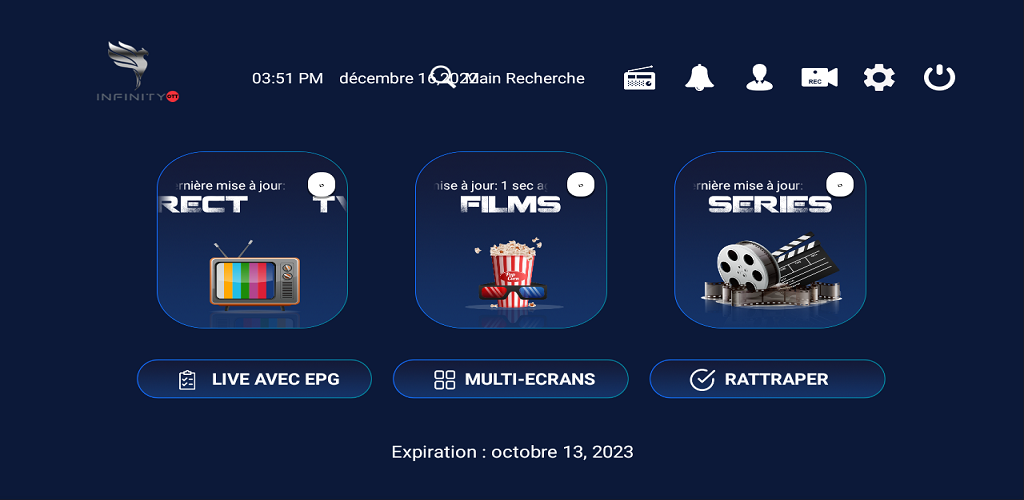1024x500 pixels.
Task: Click refresh badge on Direct TV card
Action: pyautogui.click(x=321, y=185)
